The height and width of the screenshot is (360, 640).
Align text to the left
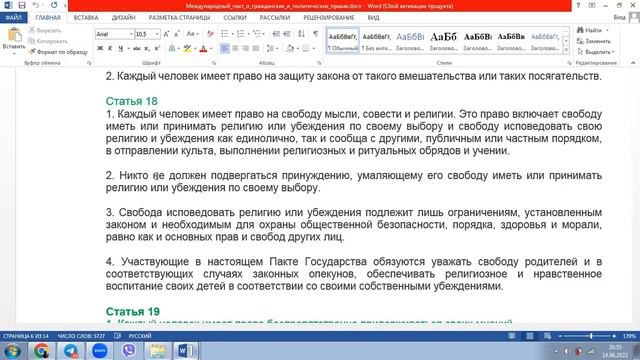pos(224,48)
